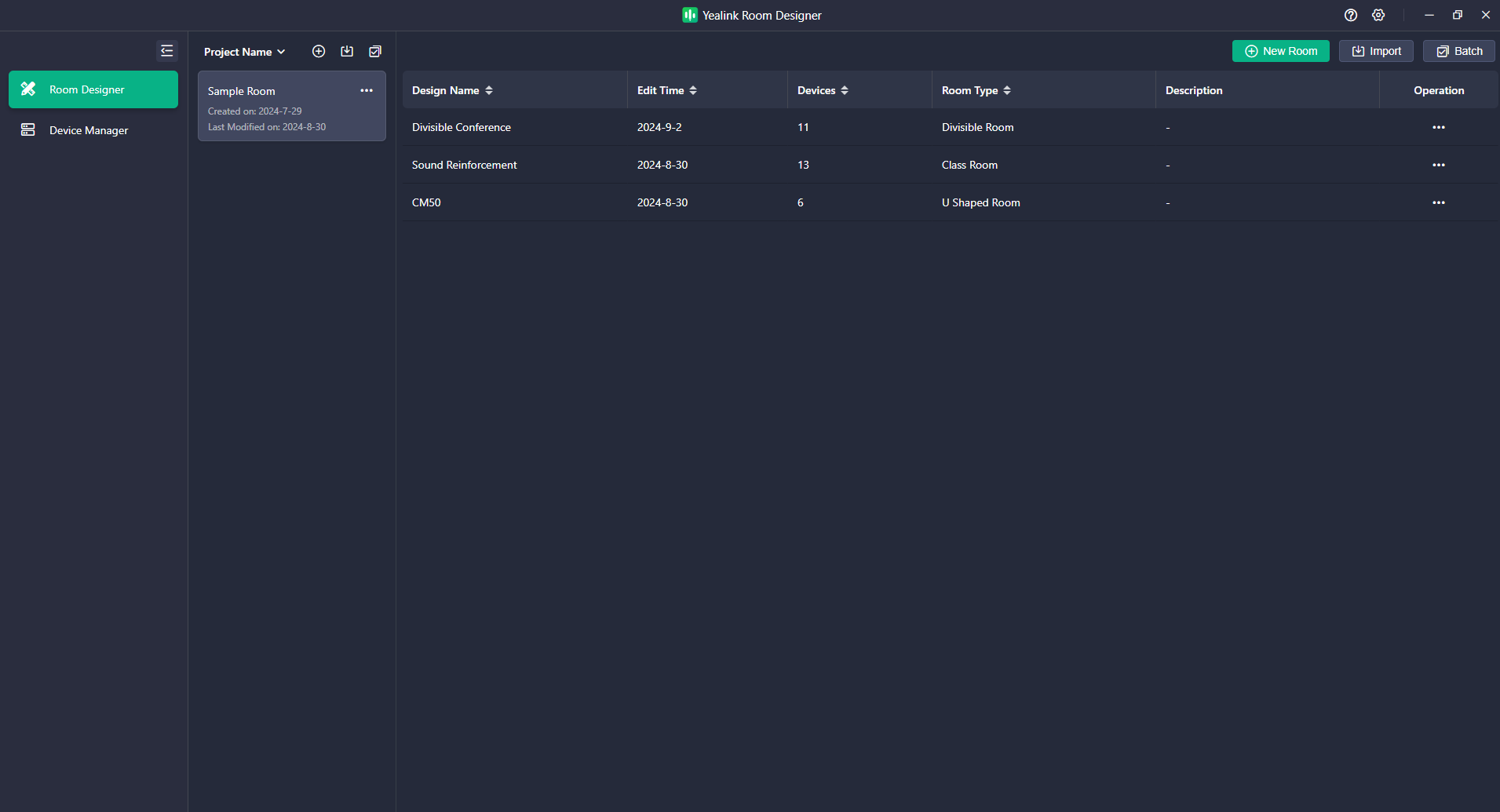Open Divisible Conference design

(462, 127)
